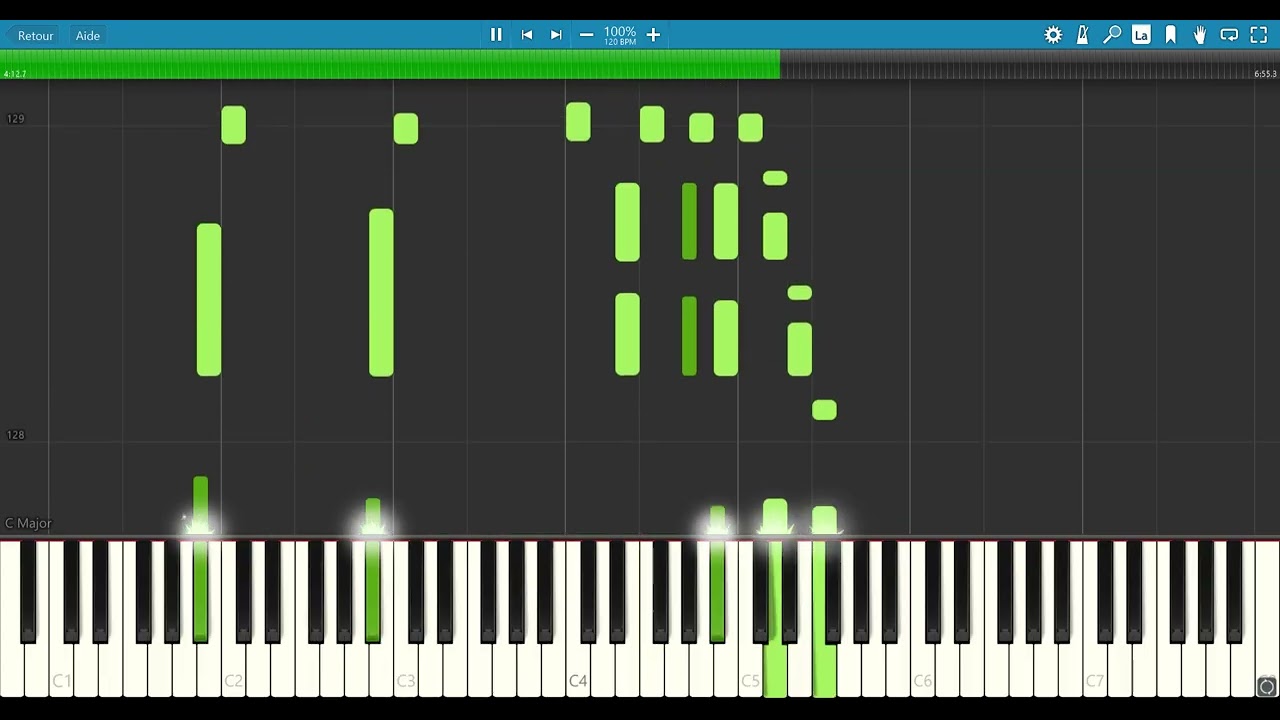
Task: Open the settings gear
Action: (1053, 35)
